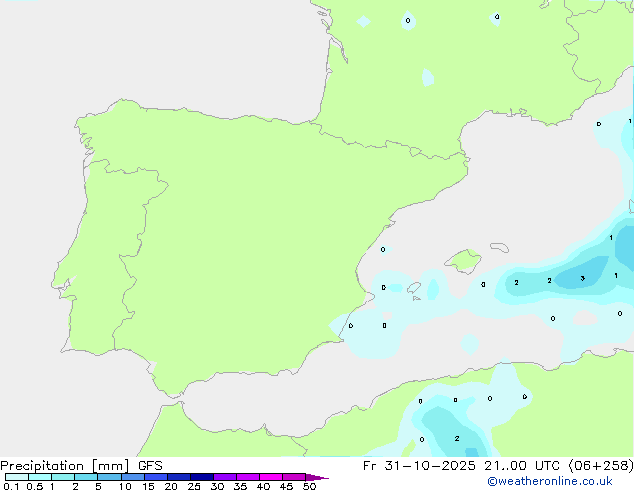Viewport: 634px width, 490px height.
Task: Click the '21..00 UTC' time text
Action: point(522,466)
